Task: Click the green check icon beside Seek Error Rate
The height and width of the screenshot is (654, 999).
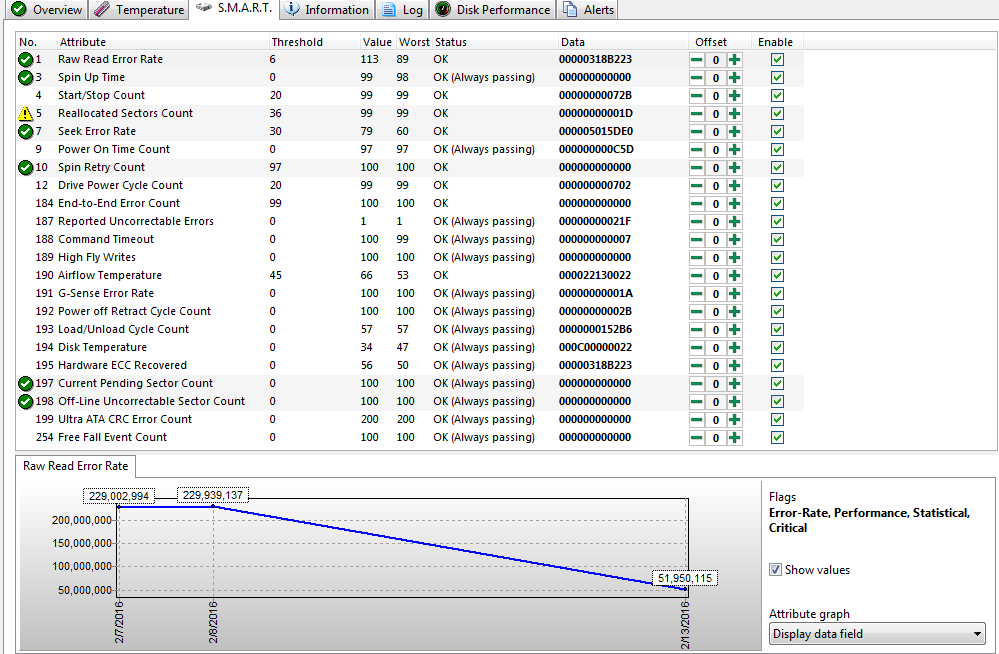Action: click(25, 131)
